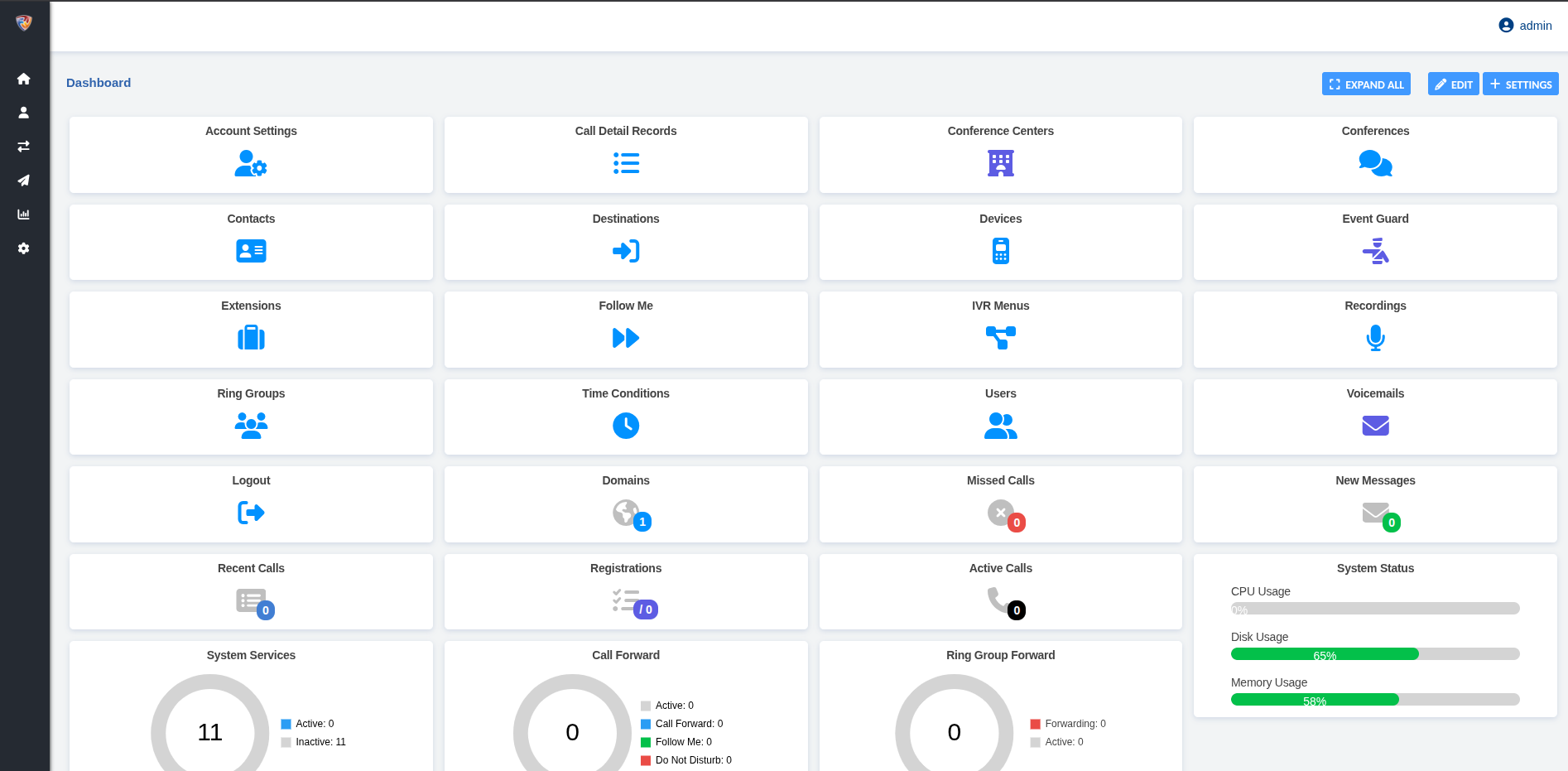Open Conference Centers building icon
This screenshot has width=1568, height=771.
pos(1000,163)
